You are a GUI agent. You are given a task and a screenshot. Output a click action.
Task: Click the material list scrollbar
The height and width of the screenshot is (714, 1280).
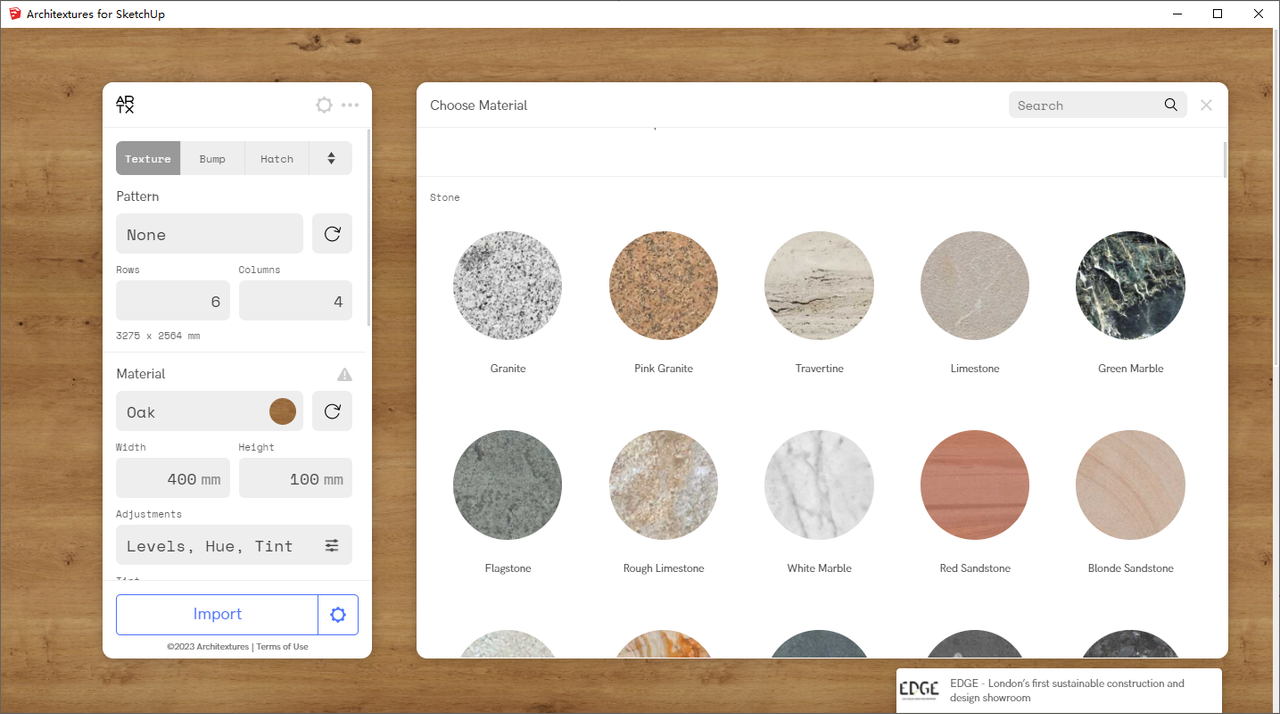coord(1225,159)
